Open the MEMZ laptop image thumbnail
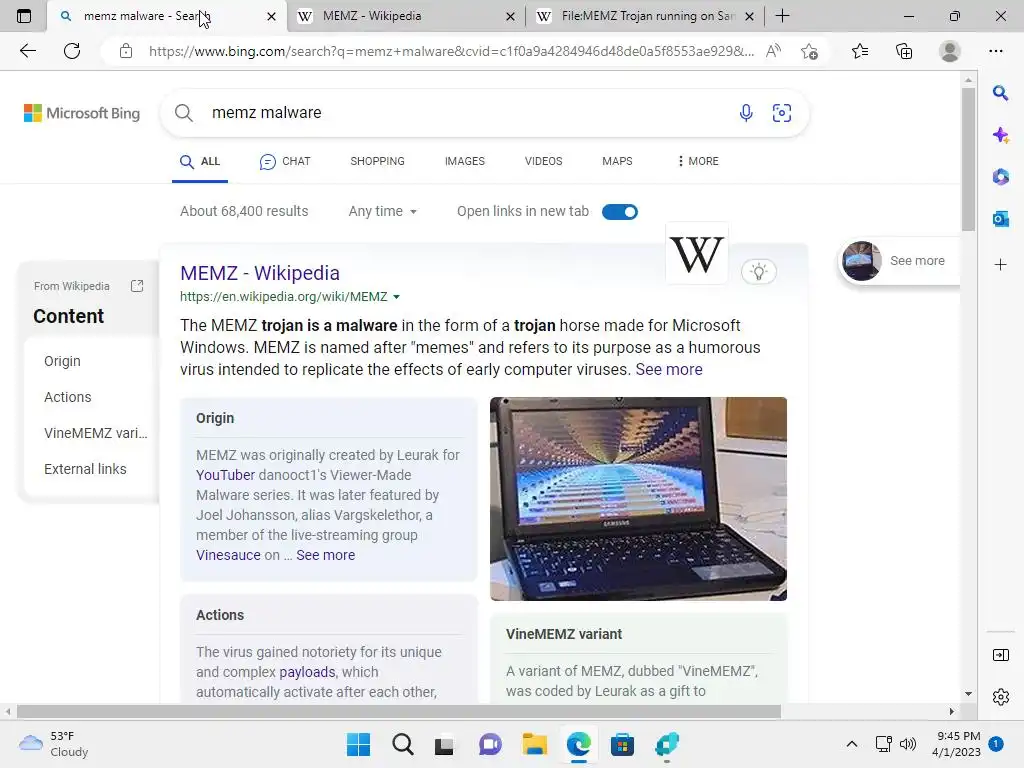Viewport: 1024px width, 768px height. 638,499
